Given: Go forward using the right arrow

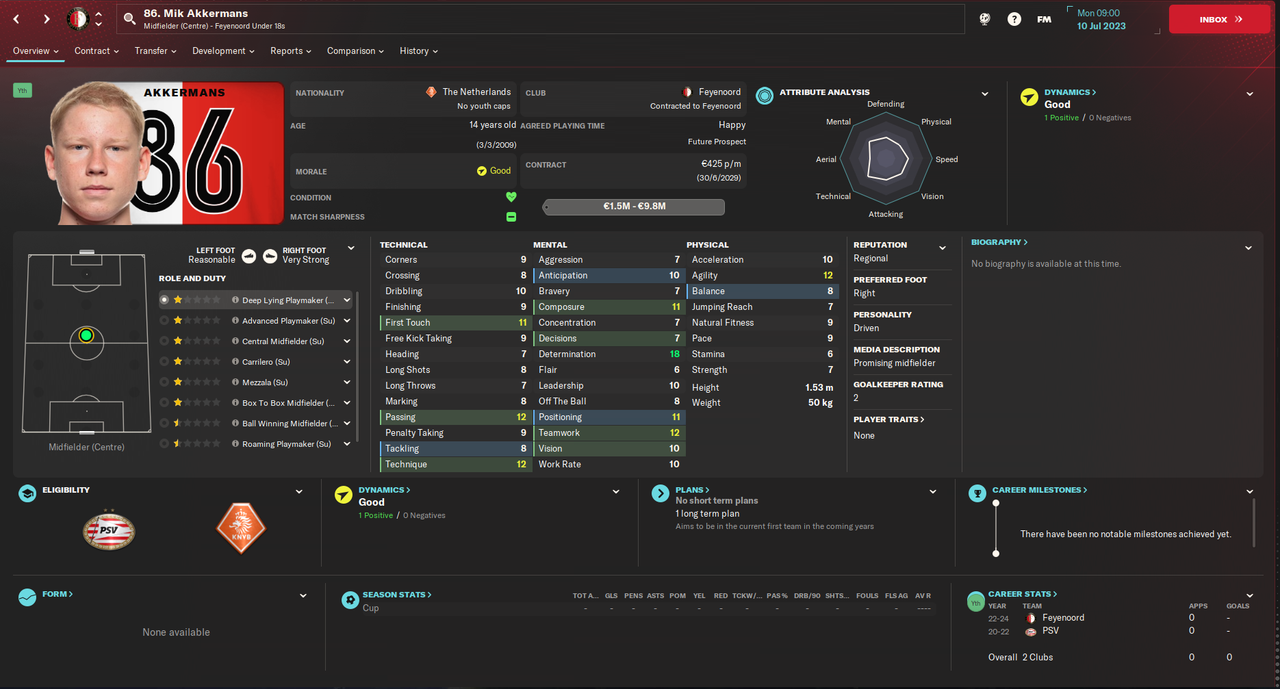Looking at the screenshot, I should coord(46,19).
